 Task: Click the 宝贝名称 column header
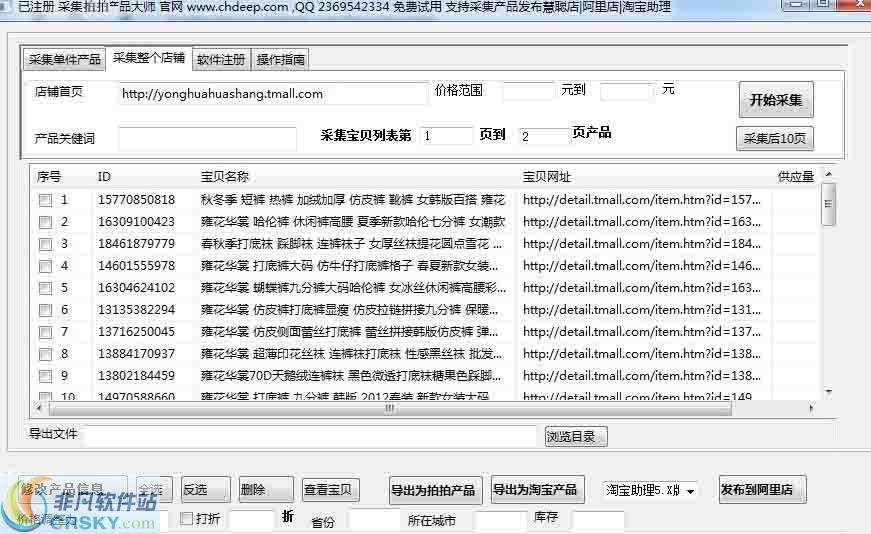coord(224,177)
